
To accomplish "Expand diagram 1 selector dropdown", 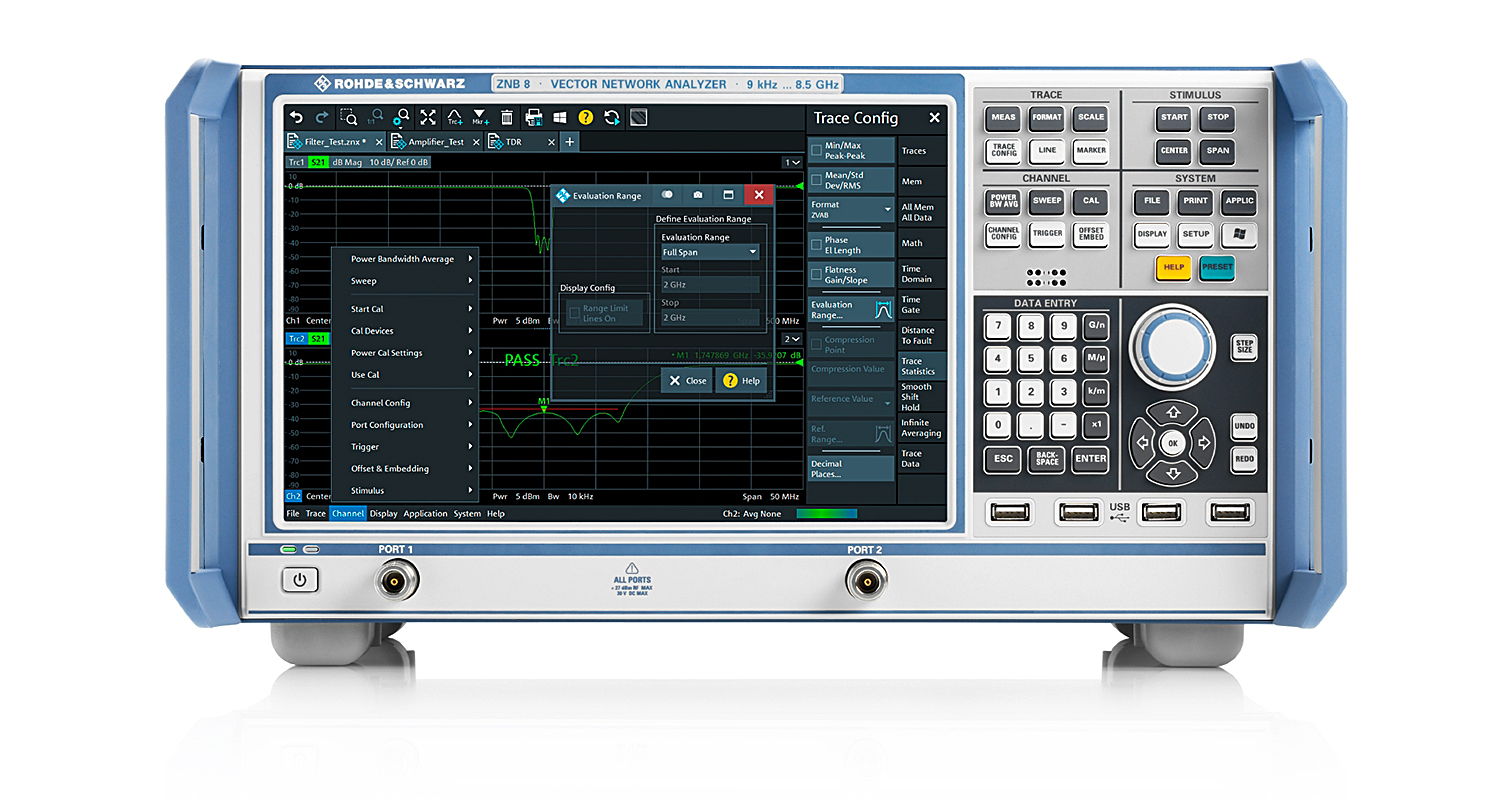I will pos(792,162).
